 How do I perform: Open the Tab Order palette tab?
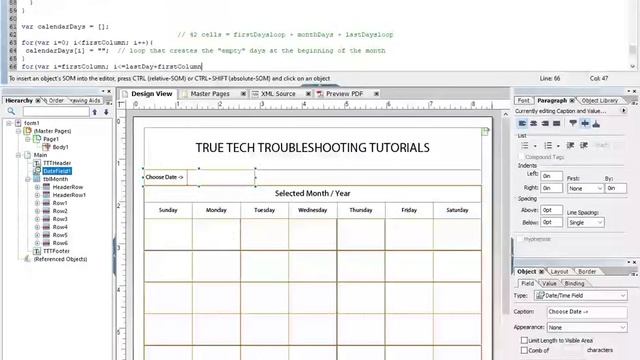[56, 100]
